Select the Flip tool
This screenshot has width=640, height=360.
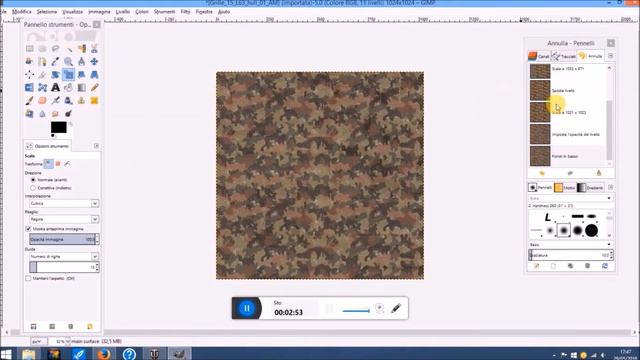point(29,87)
